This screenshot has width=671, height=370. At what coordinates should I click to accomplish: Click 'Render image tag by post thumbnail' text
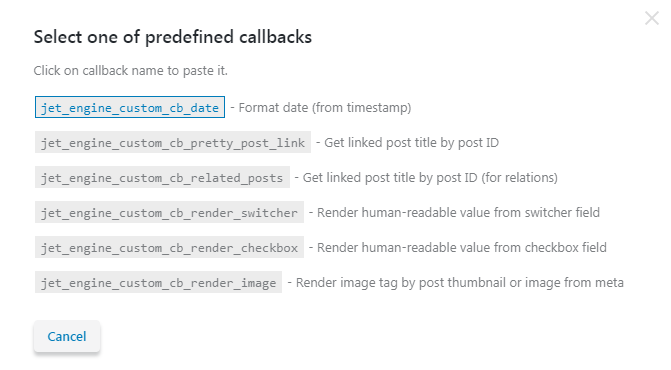pyautogui.click(x=401, y=283)
